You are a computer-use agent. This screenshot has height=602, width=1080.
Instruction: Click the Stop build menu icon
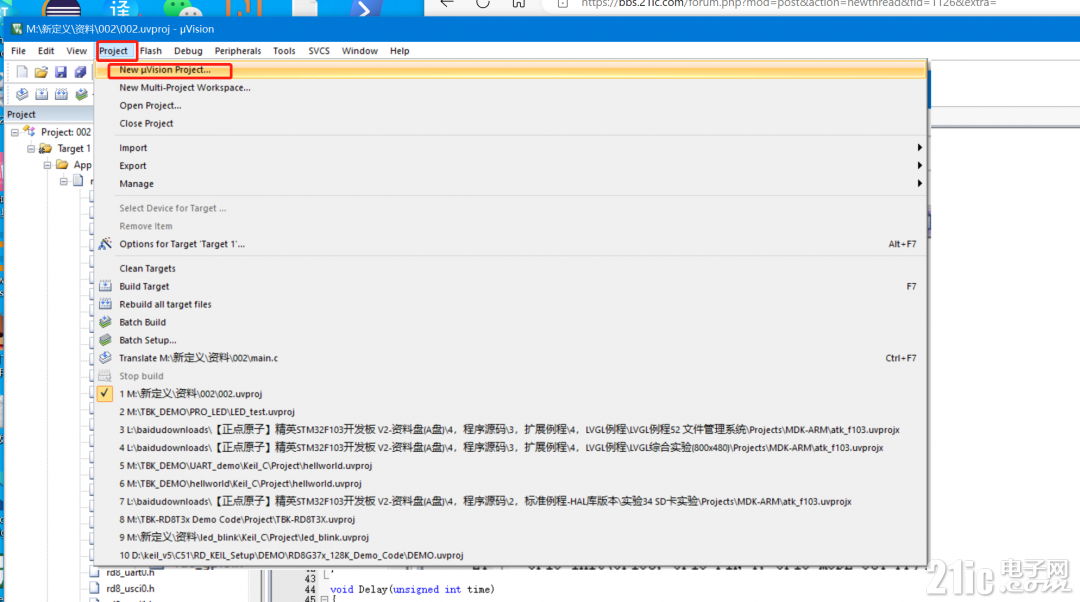pos(105,375)
